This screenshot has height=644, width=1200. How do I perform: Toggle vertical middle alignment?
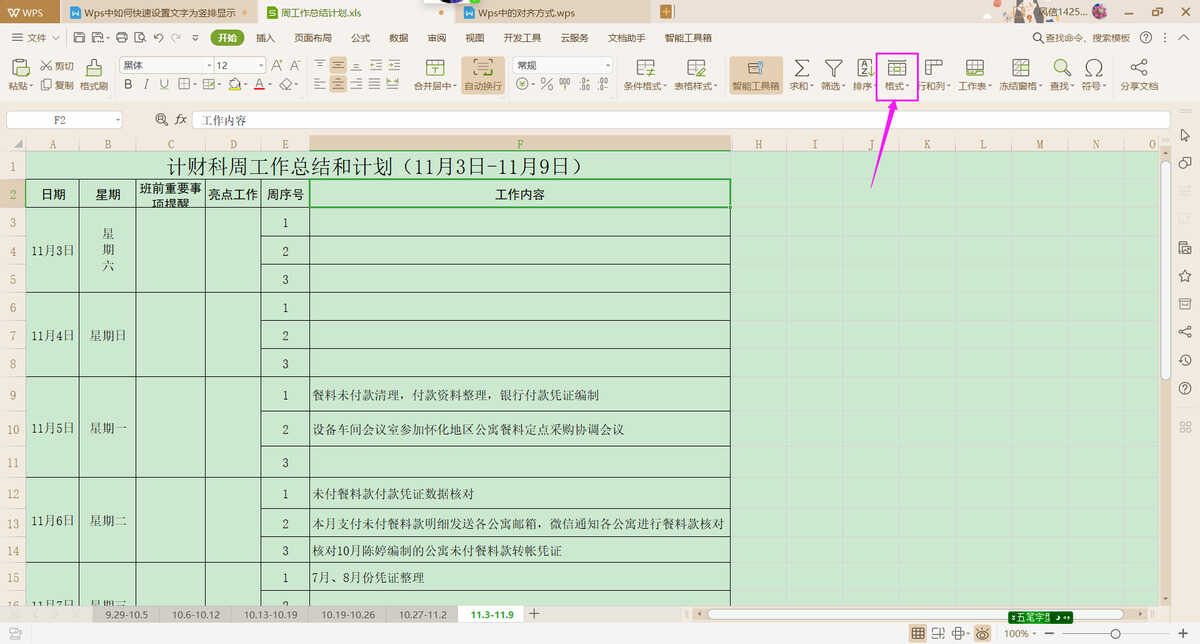(339, 65)
